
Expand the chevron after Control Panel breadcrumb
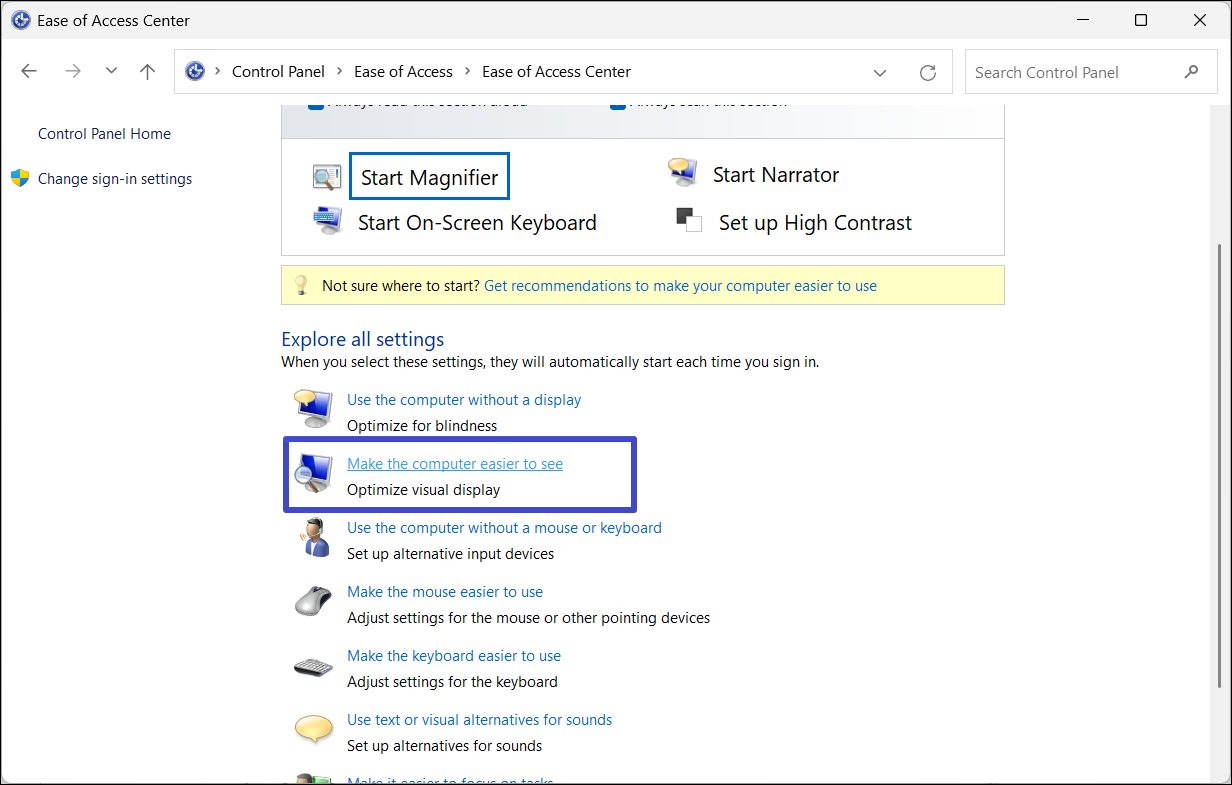pos(340,72)
